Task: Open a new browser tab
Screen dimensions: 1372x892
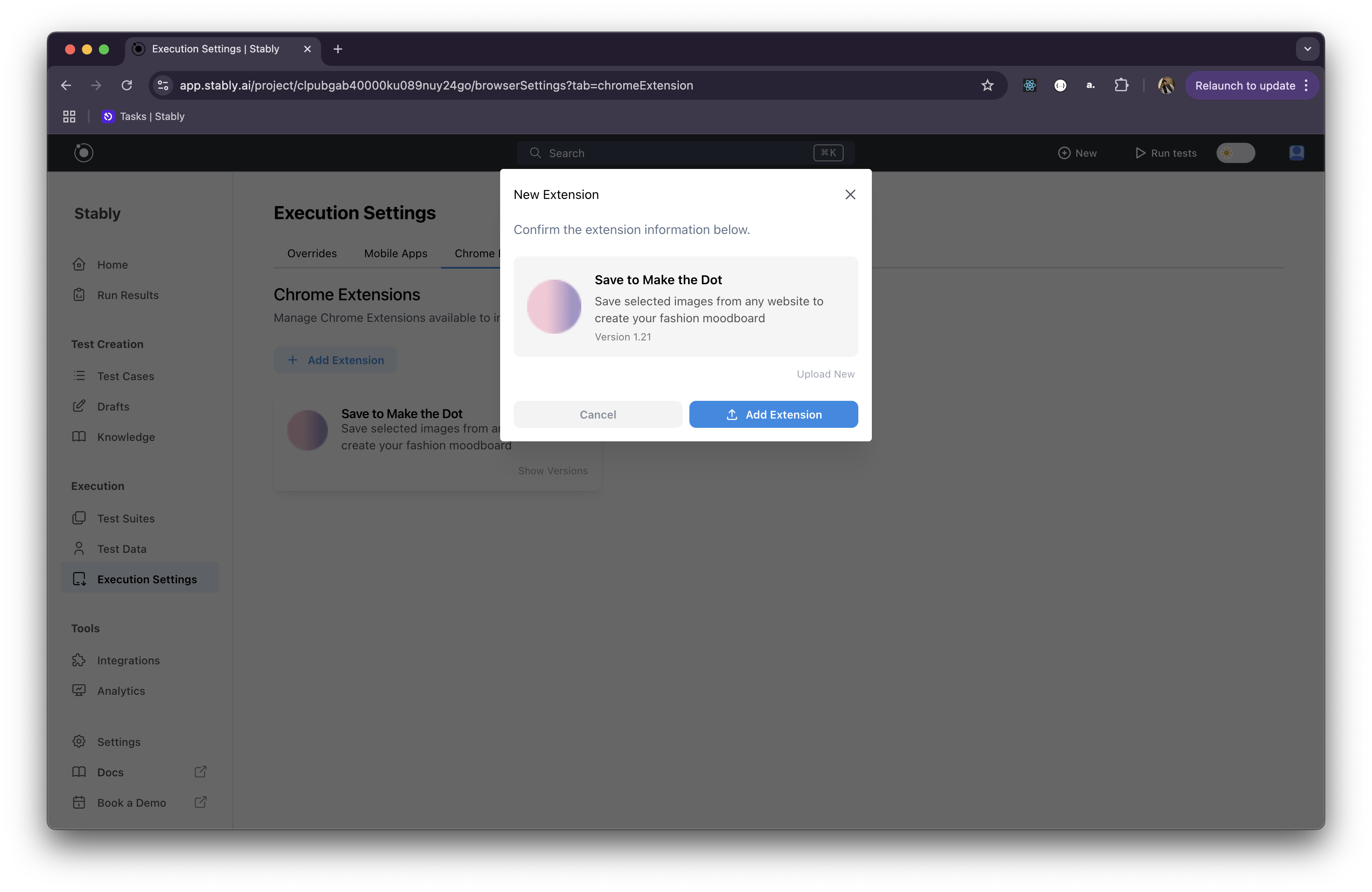Action: tap(338, 49)
